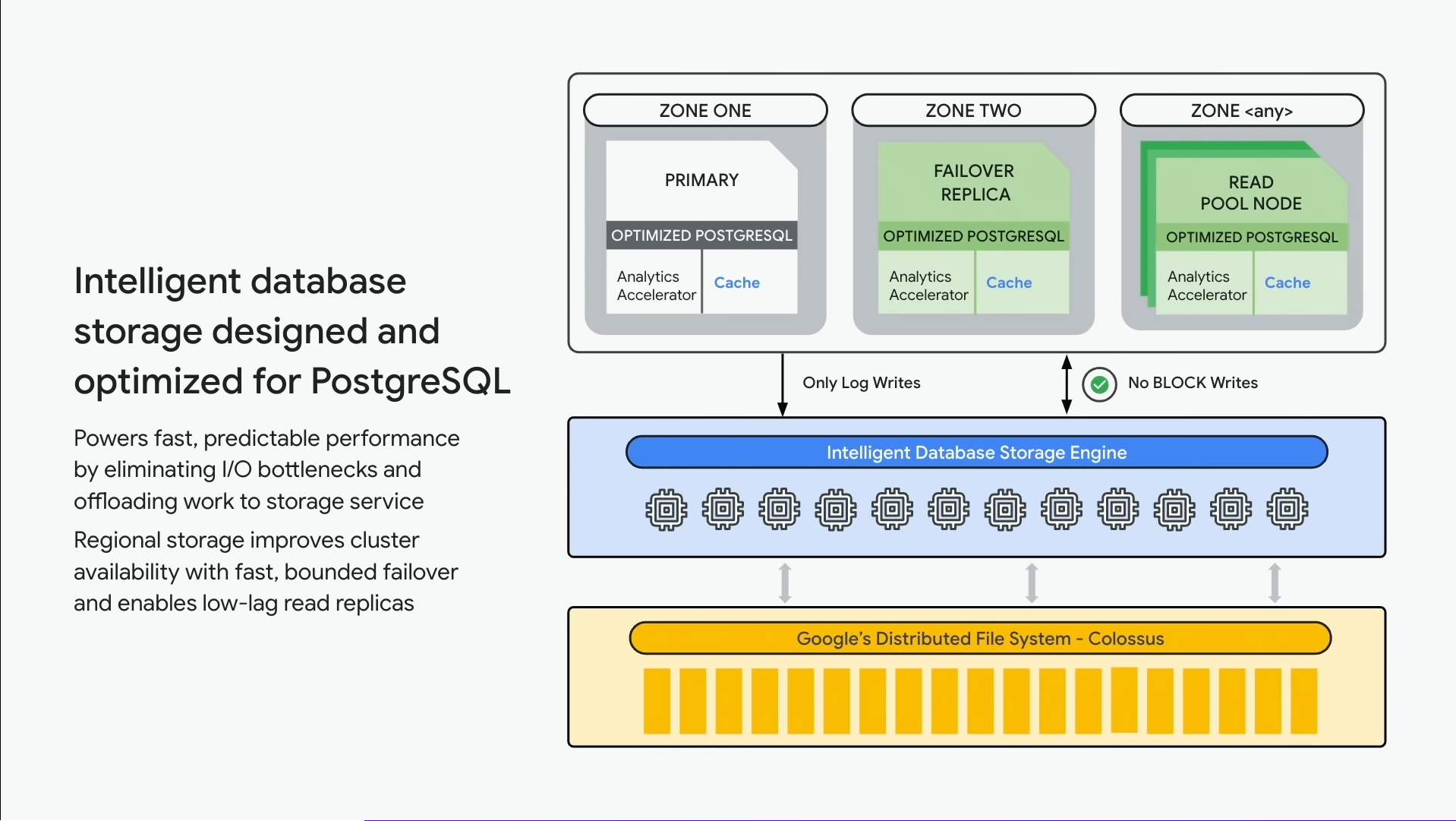
Task: Click the last processor chip icon
Action: (x=1287, y=509)
